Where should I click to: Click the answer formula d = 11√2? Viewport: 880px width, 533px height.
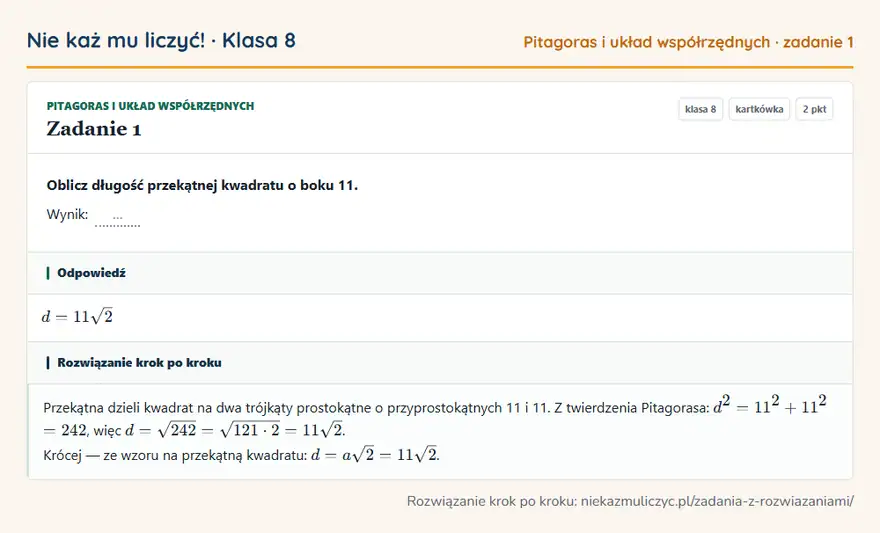[x=77, y=316]
